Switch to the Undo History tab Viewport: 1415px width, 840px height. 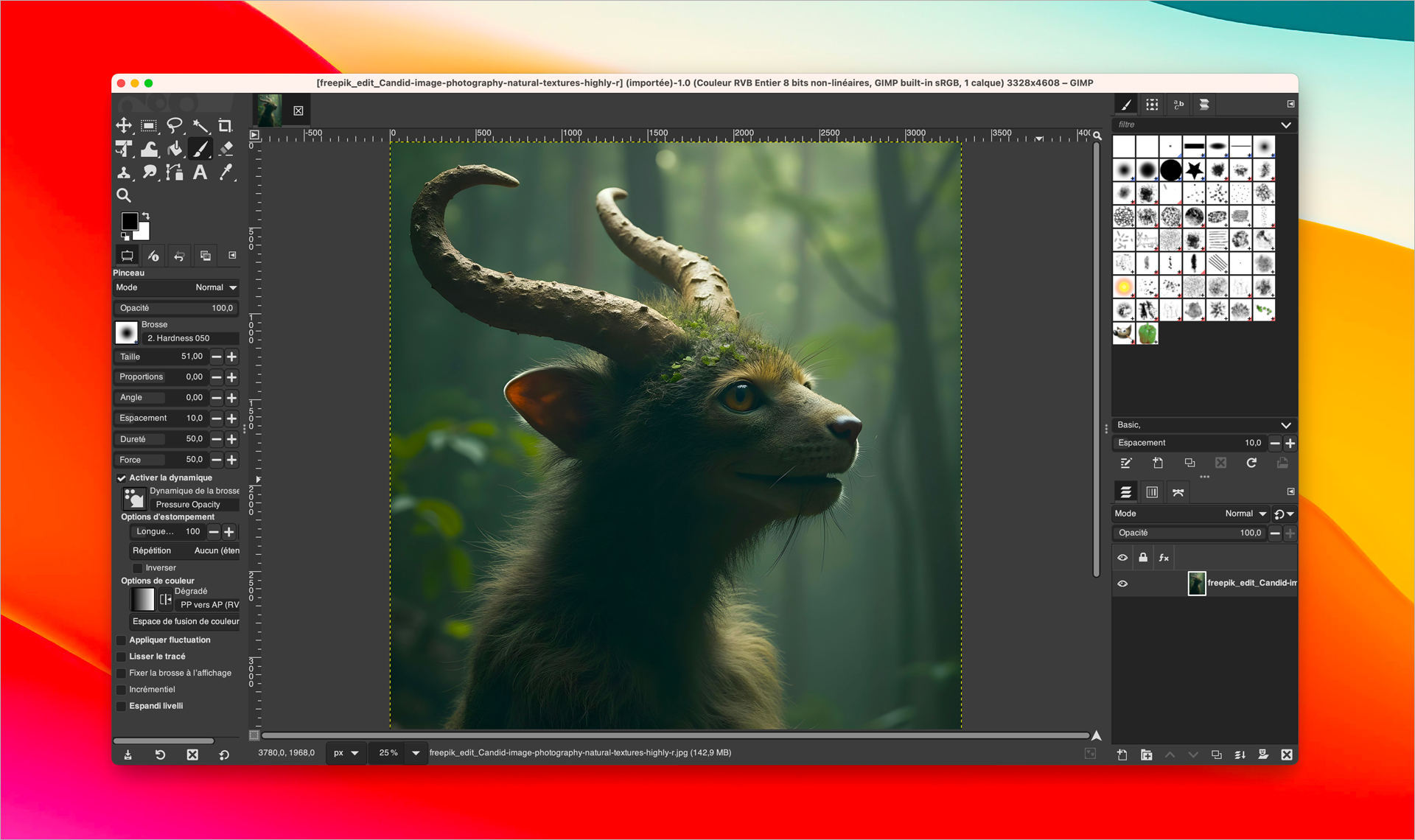(179, 256)
